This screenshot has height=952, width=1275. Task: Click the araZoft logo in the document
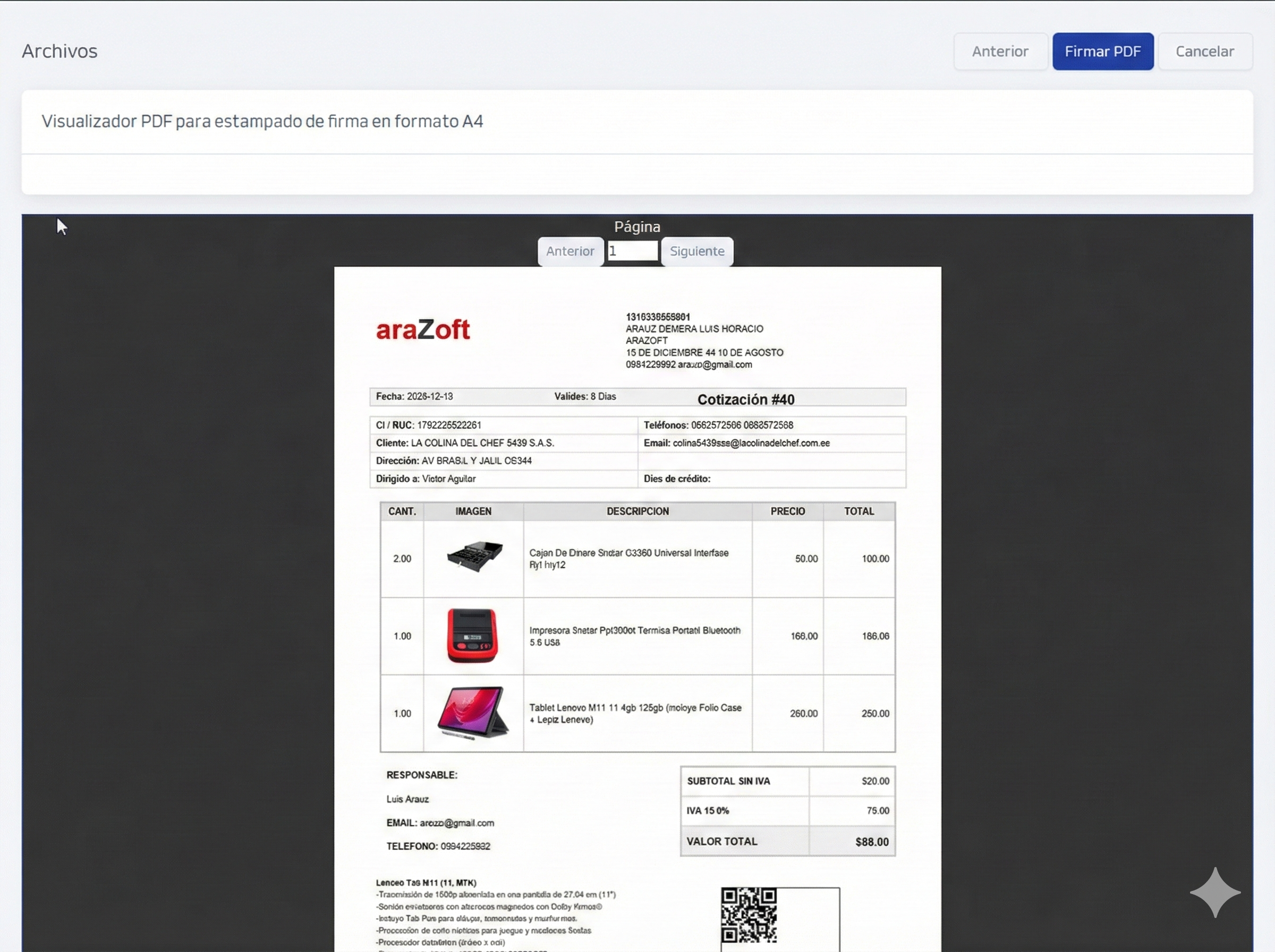pyautogui.click(x=423, y=329)
